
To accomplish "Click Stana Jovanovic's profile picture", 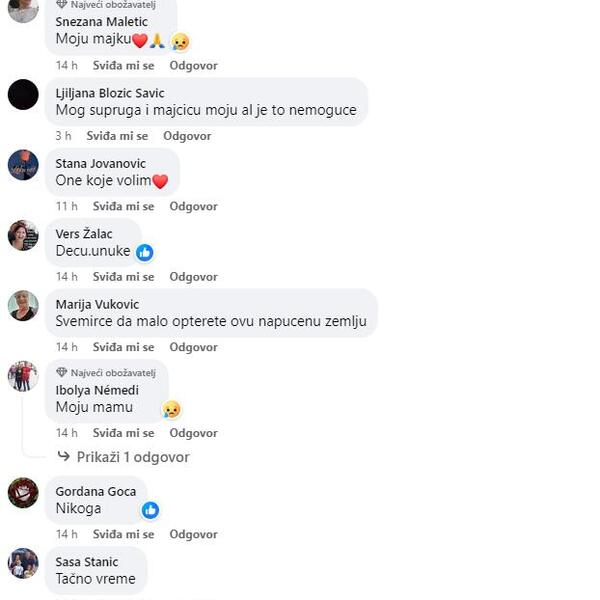I will point(23,165).
